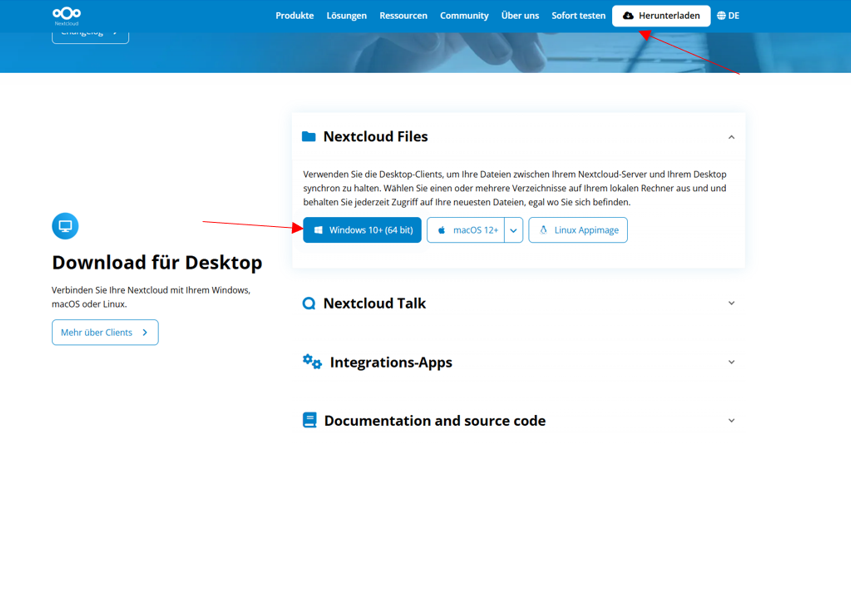Follow the Mehr über Clients link

pyautogui.click(x=105, y=332)
